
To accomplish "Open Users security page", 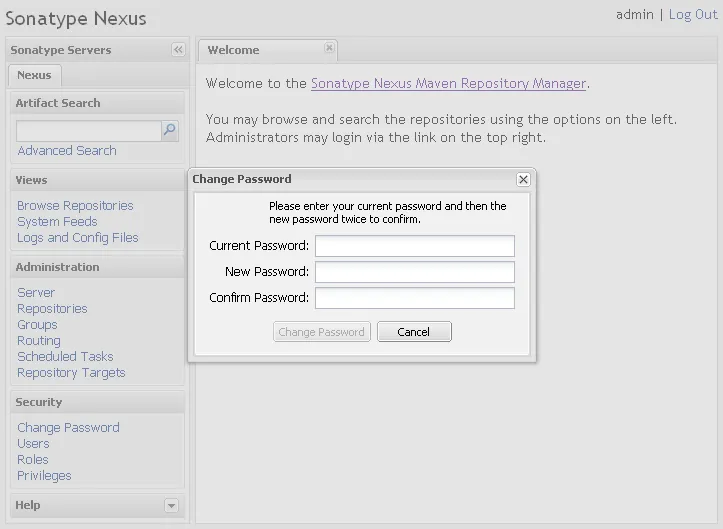I will [x=33, y=444].
